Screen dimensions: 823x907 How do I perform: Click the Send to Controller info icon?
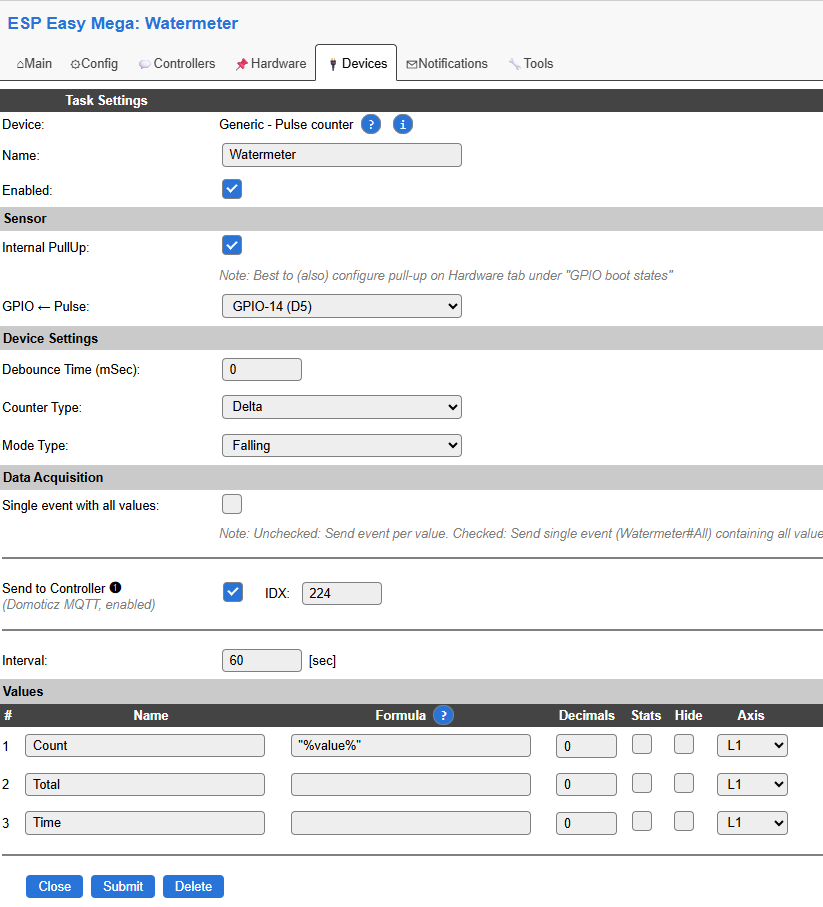(x=115, y=588)
